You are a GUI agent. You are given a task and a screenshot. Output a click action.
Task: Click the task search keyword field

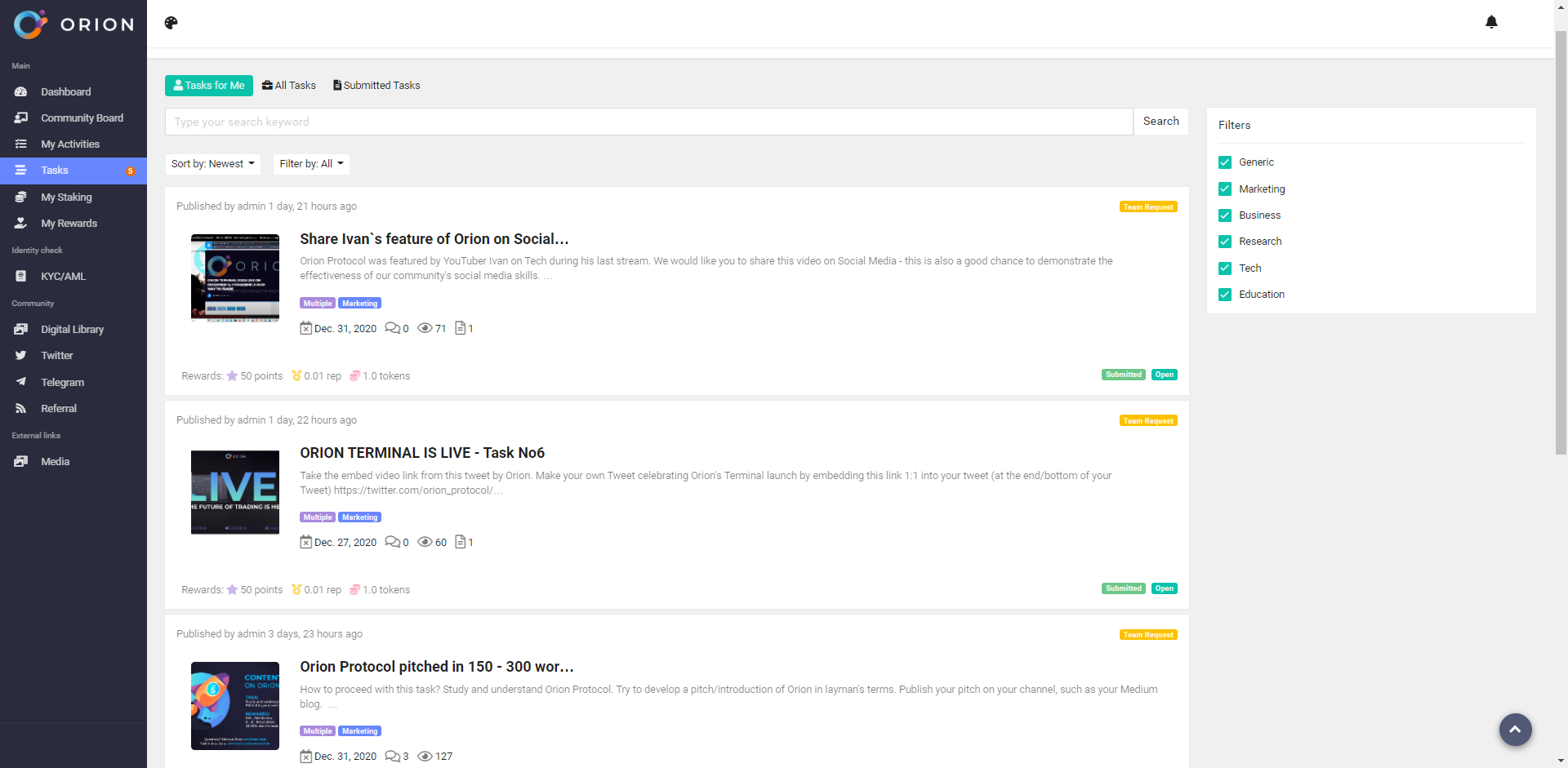pos(648,122)
